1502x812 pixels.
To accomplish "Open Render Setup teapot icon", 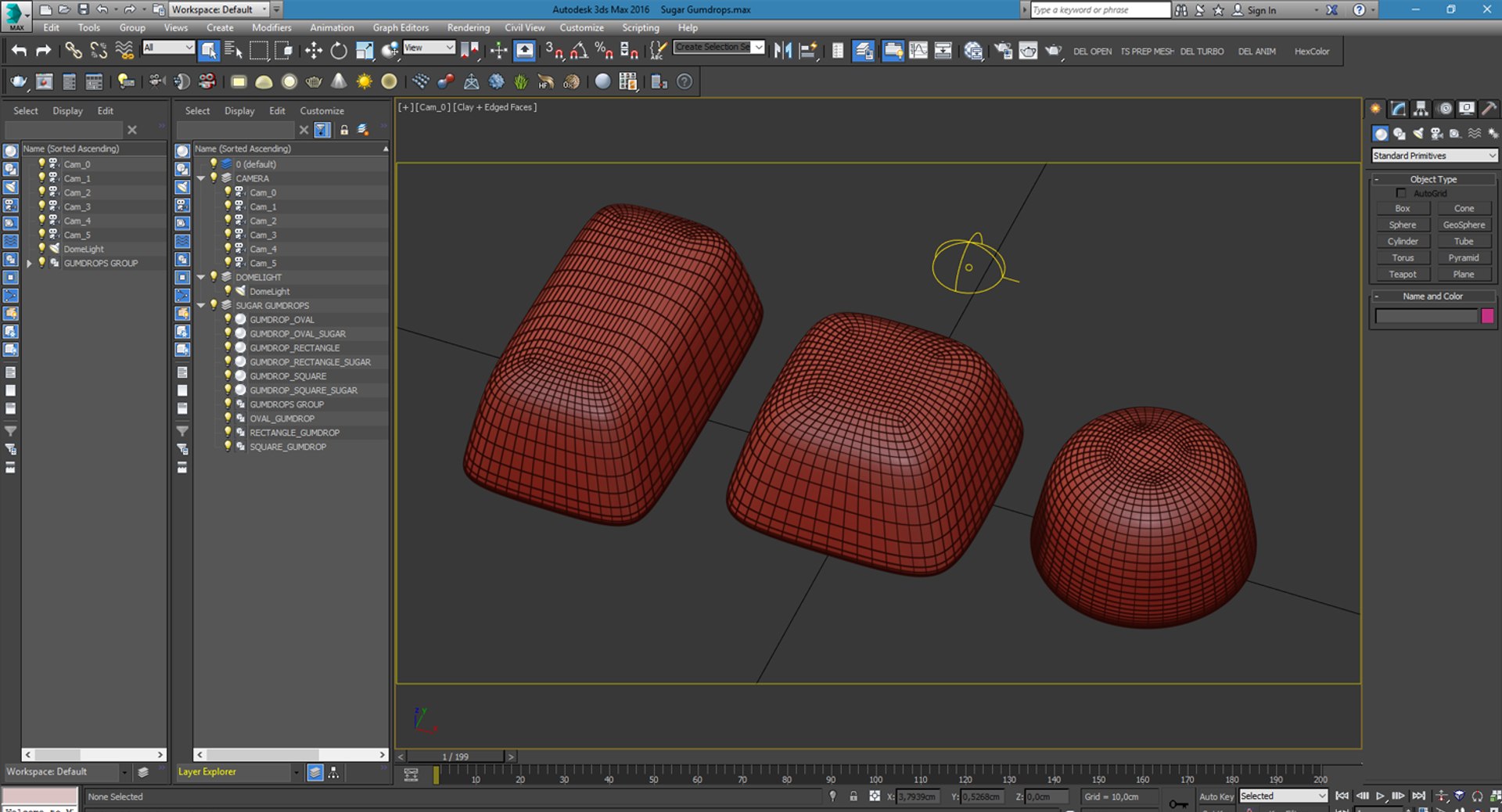I will [x=1003, y=51].
